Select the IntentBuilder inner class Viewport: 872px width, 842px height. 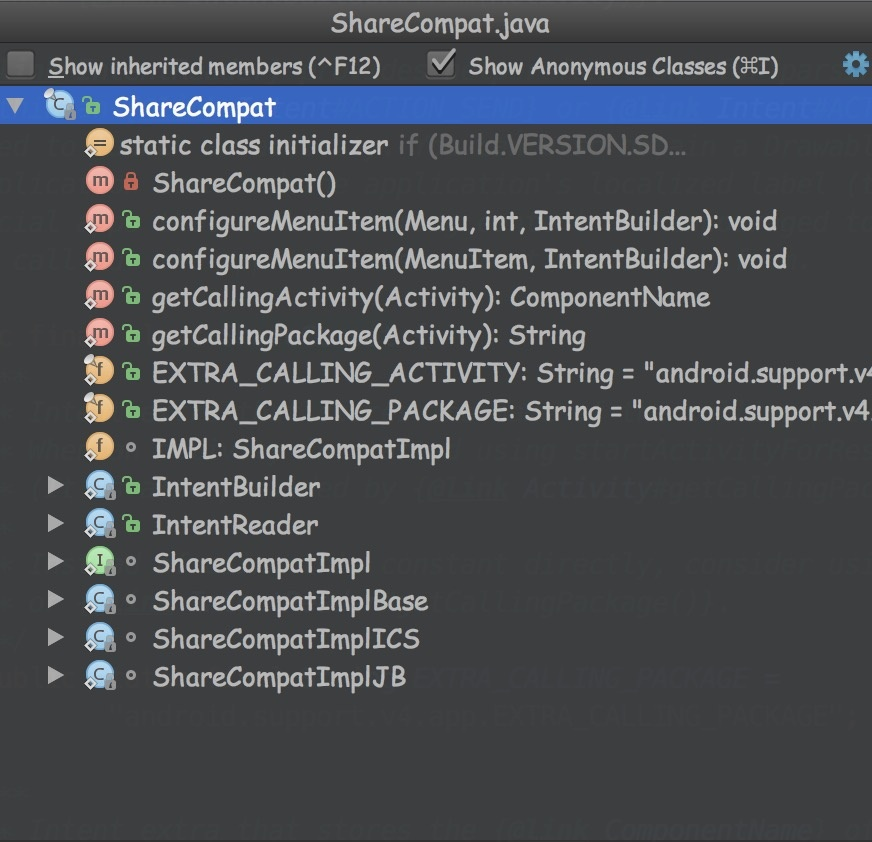click(436, 486)
